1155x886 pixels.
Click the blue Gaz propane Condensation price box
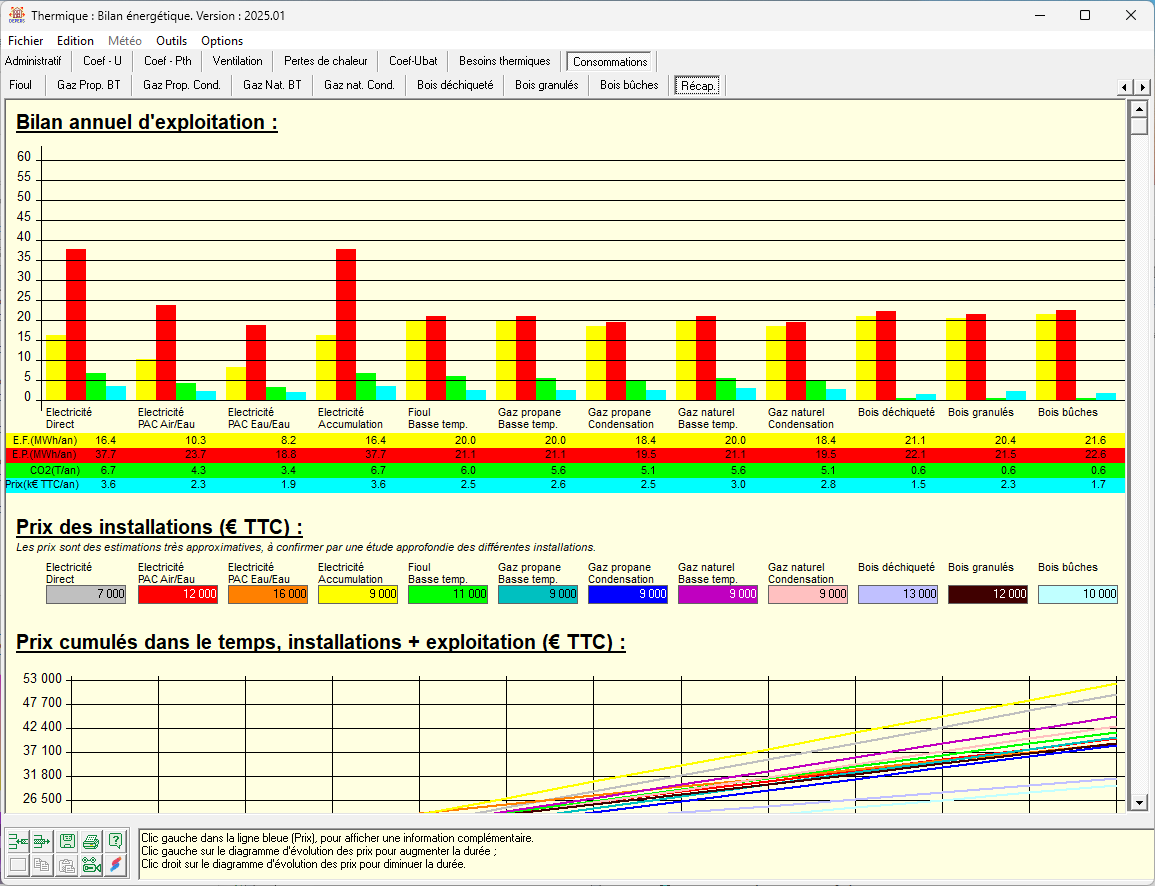pyautogui.click(x=628, y=594)
